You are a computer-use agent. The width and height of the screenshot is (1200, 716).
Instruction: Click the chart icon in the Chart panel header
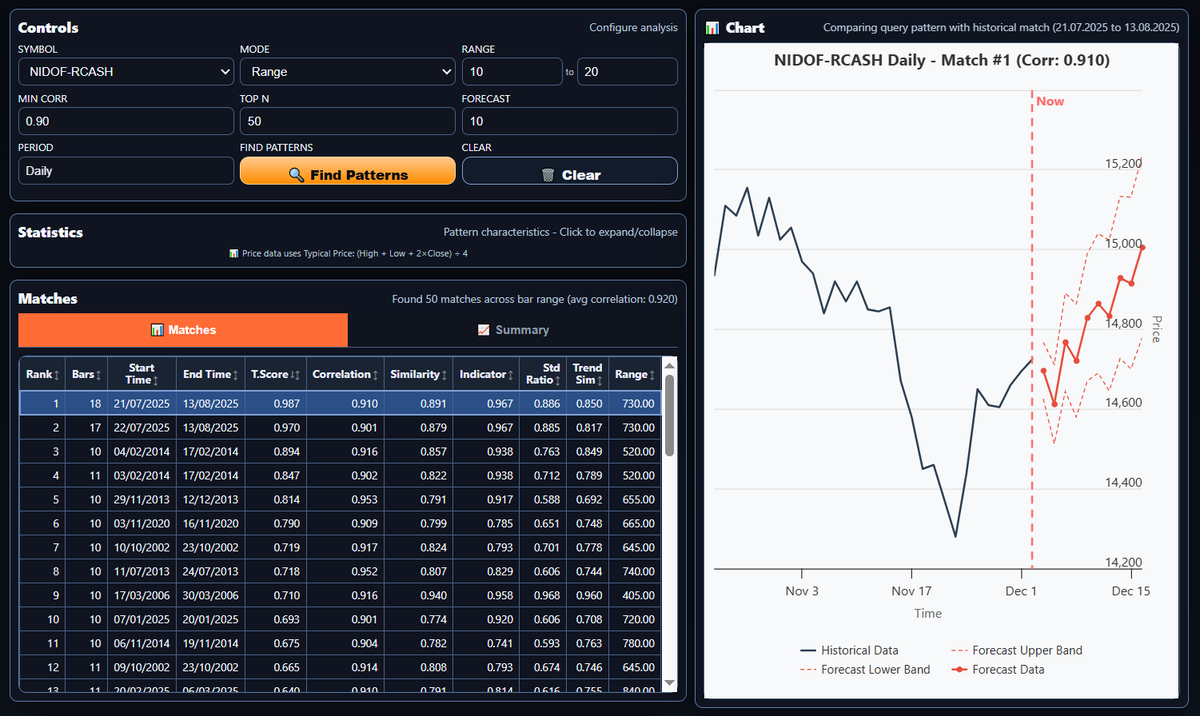point(712,27)
